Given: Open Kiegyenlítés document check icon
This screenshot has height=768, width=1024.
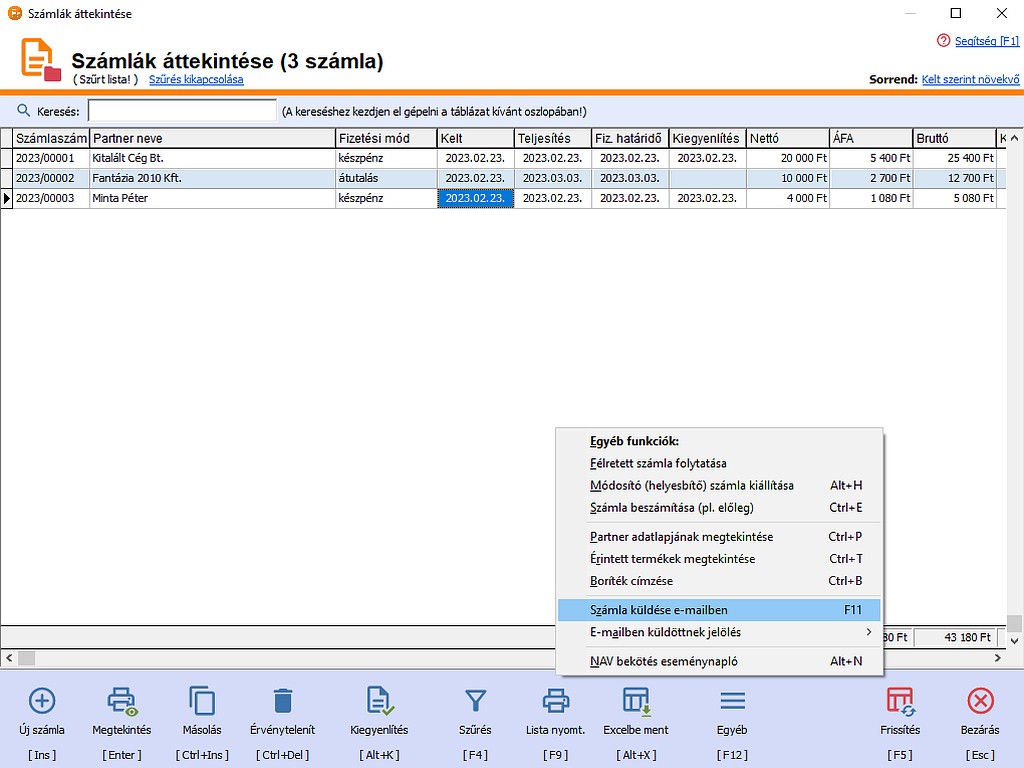Looking at the screenshot, I should pos(379,701).
